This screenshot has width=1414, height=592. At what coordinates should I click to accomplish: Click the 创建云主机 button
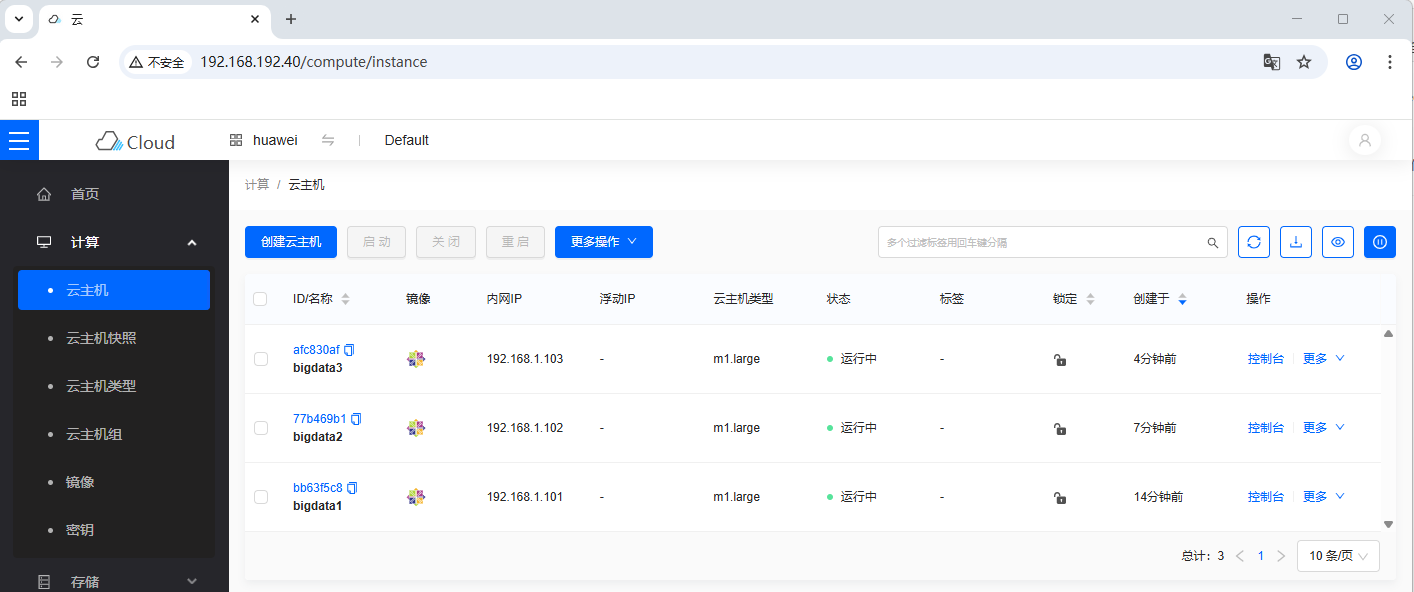tap(291, 242)
